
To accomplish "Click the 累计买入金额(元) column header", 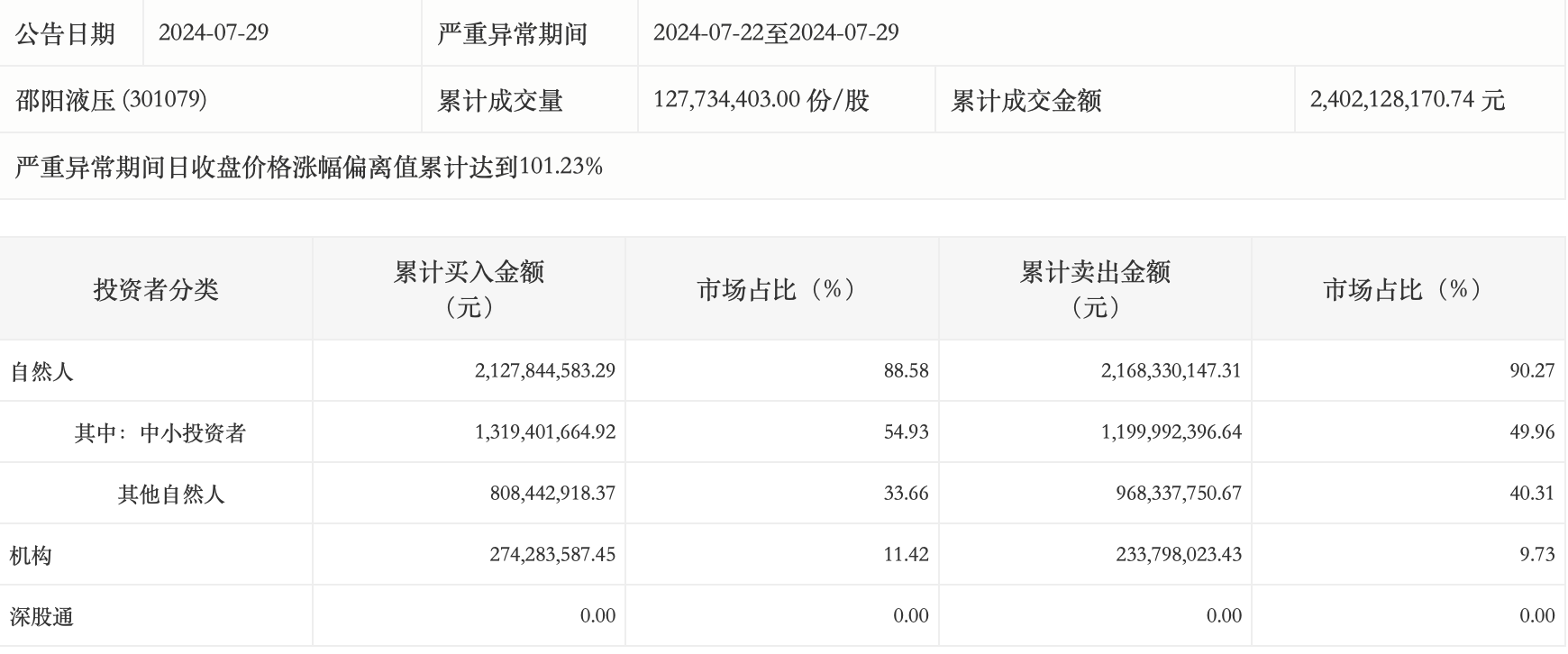I will coord(469,289).
